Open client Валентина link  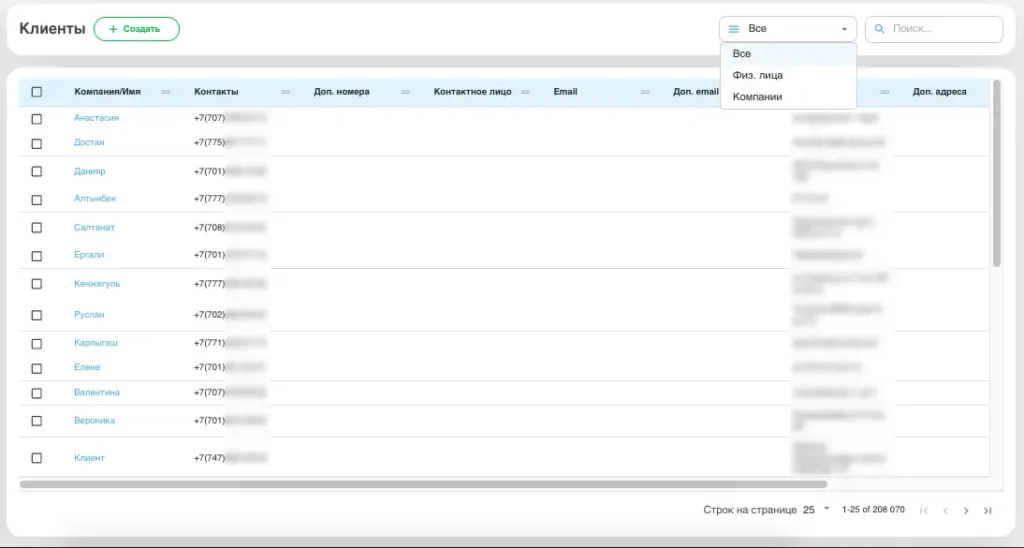point(97,393)
